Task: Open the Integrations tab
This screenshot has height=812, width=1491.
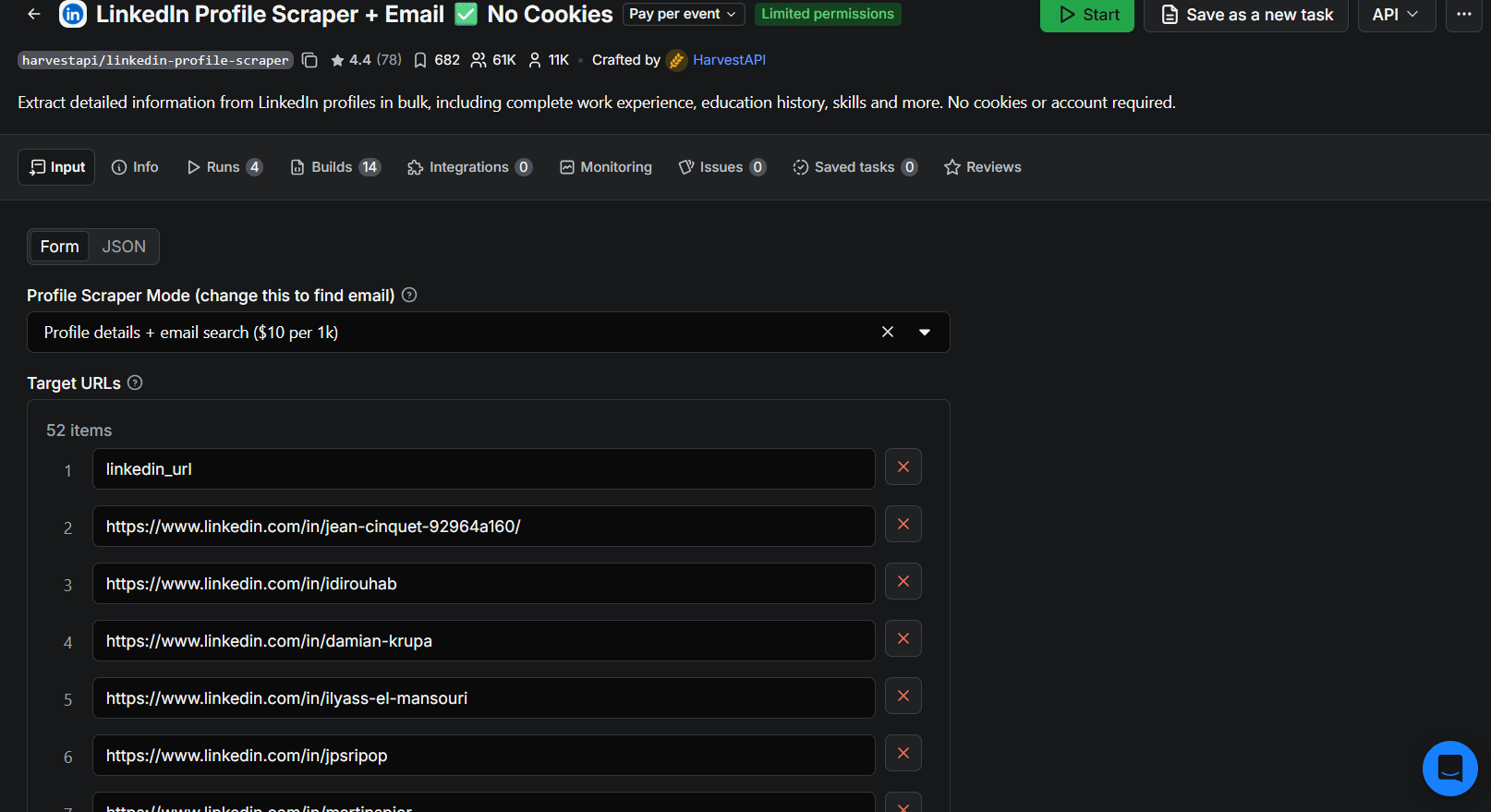Action: (469, 167)
